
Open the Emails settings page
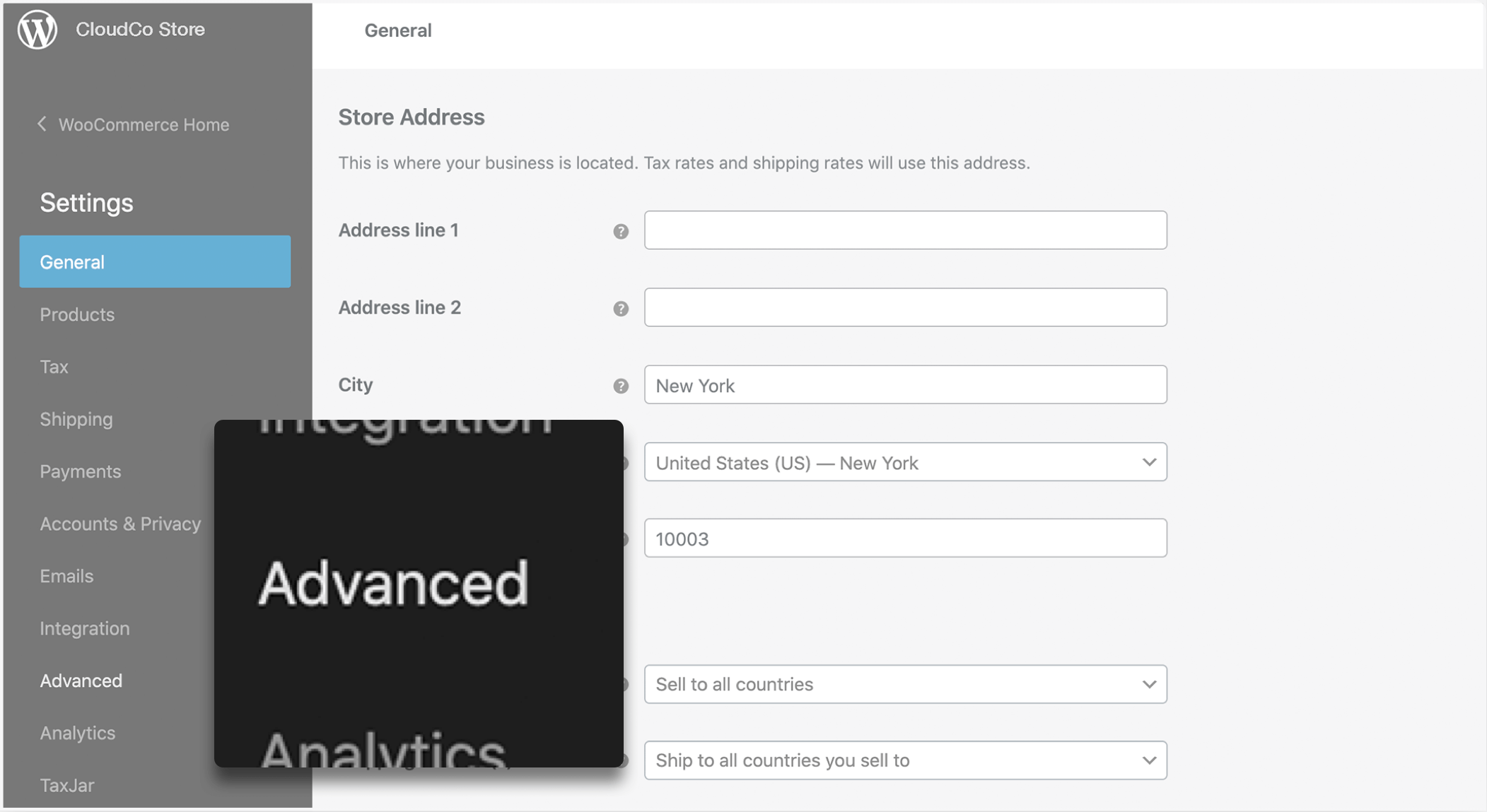click(x=66, y=576)
